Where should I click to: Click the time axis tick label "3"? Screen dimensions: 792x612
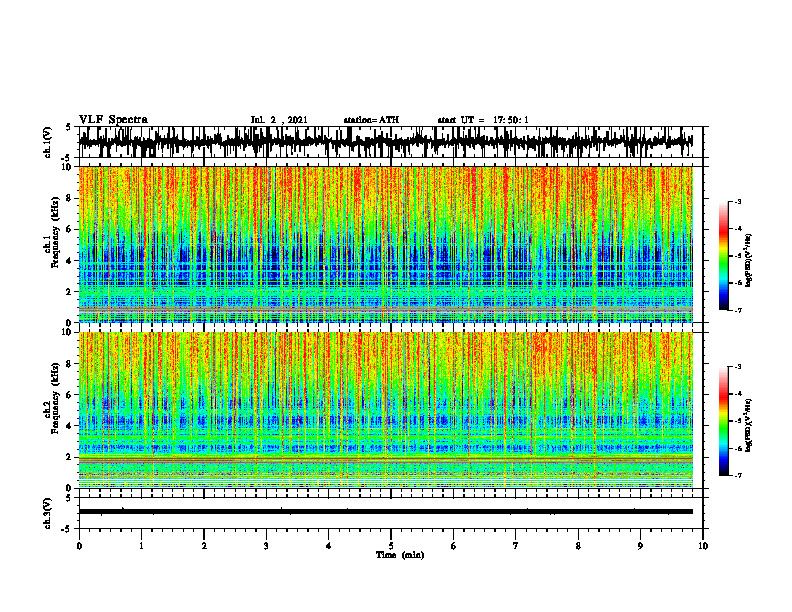click(x=266, y=546)
